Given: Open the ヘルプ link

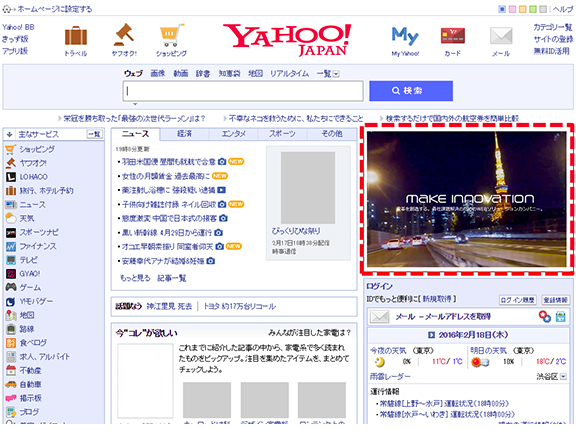Looking at the screenshot, I should 563,9.
